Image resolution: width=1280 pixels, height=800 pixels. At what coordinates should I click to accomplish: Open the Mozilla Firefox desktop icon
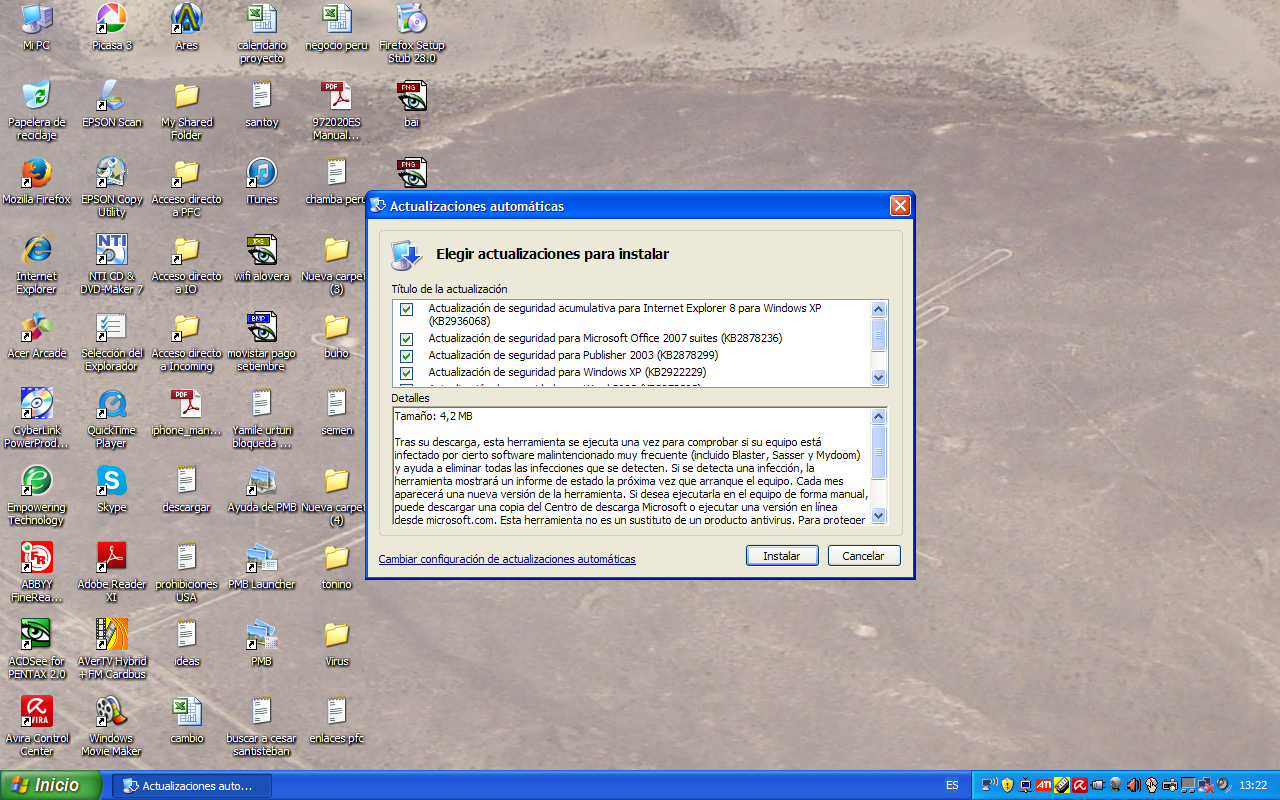pyautogui.click(x=36, y=173)
